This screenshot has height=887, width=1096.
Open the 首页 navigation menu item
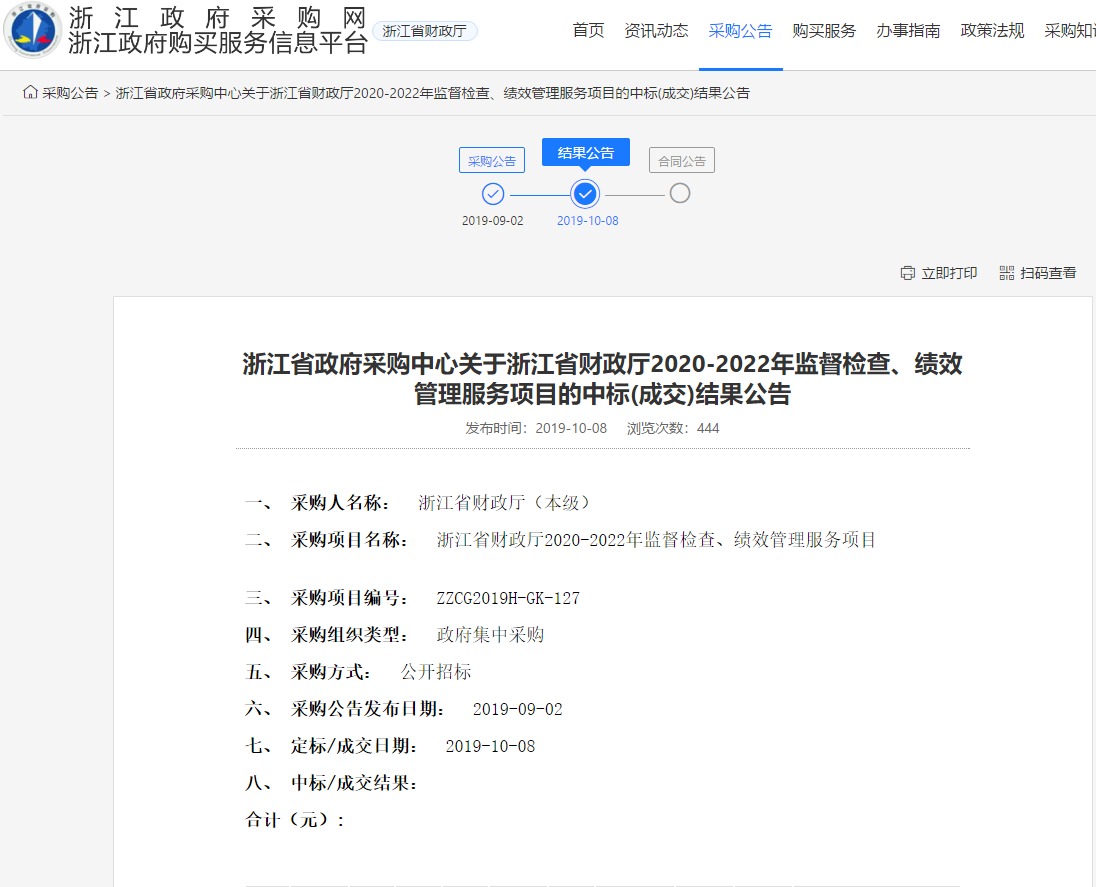(588, 31)
